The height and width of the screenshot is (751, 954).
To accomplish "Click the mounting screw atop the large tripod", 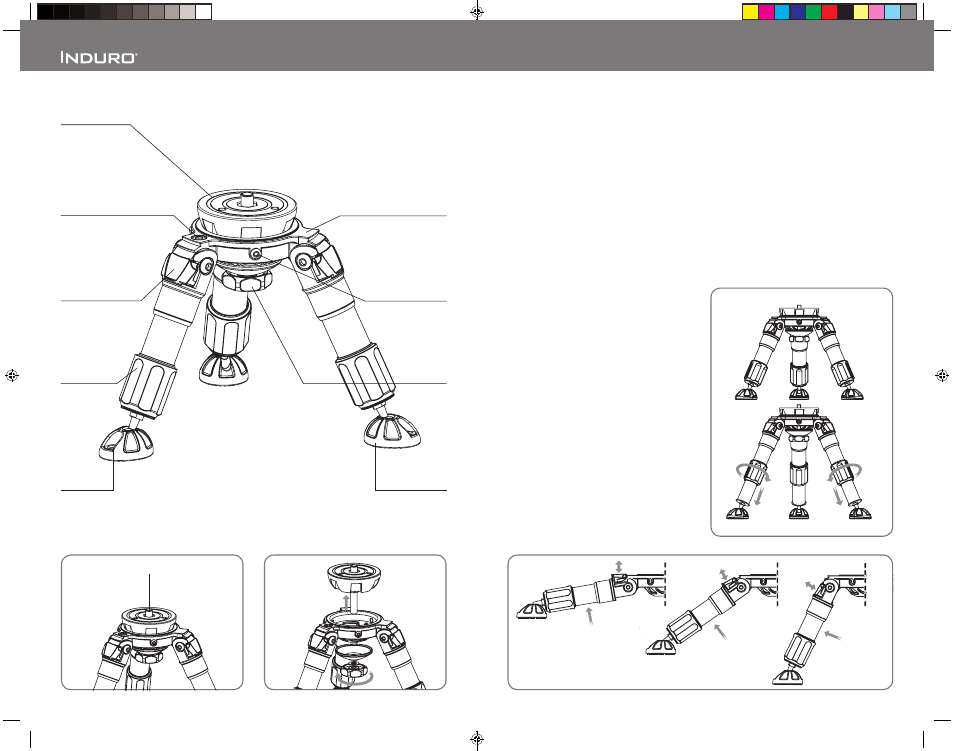I will (247, 199).
